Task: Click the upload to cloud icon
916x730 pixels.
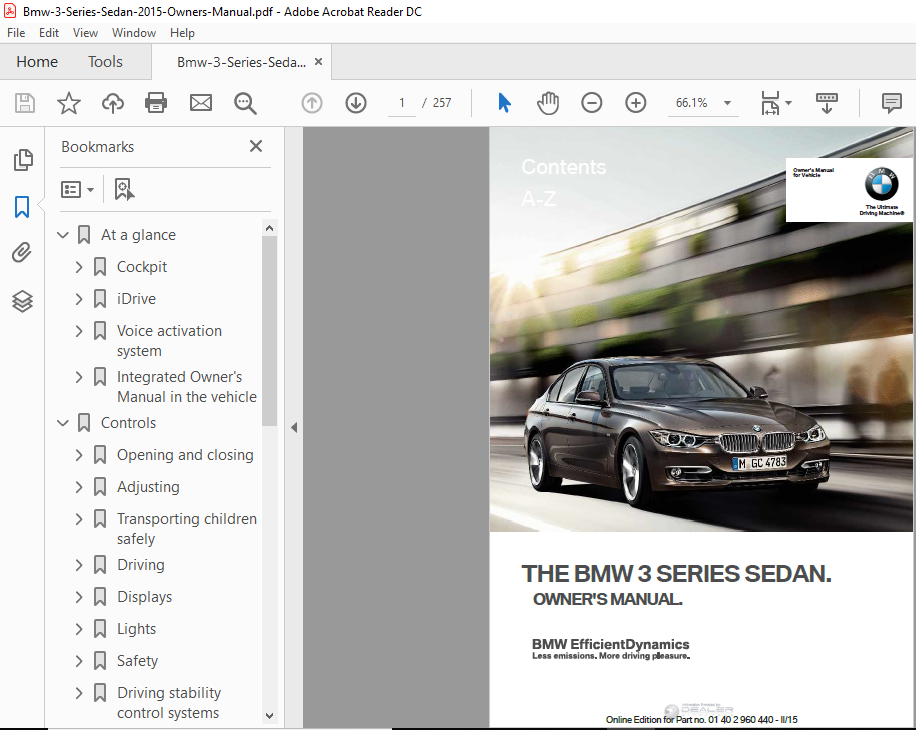Action: coord(113,103)
